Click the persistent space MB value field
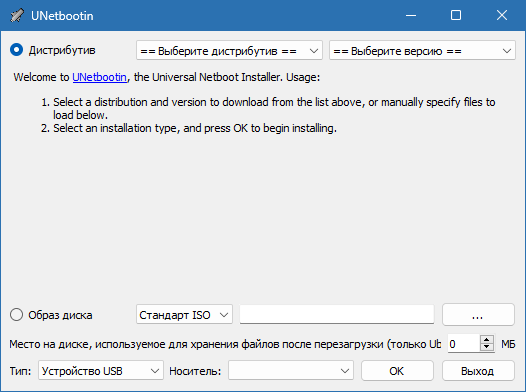The width and height of the screenshot is (526, 392). tap(464, 344)
